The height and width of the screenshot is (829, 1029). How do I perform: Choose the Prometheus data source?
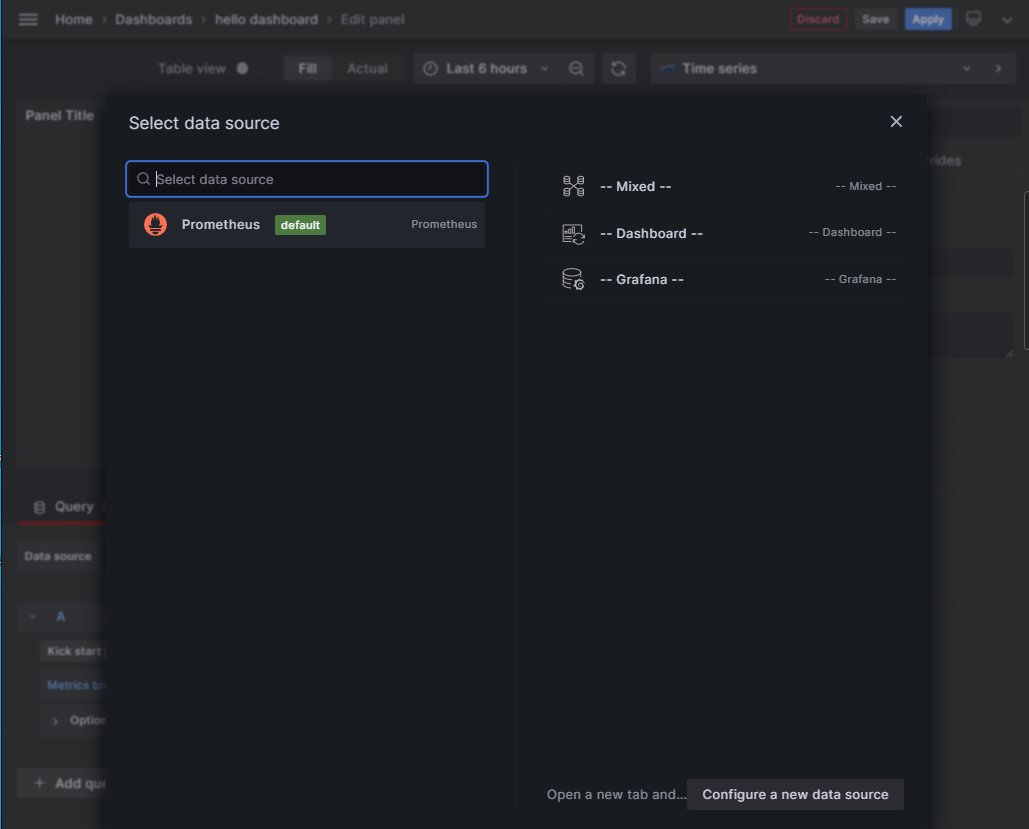point(307,224)
